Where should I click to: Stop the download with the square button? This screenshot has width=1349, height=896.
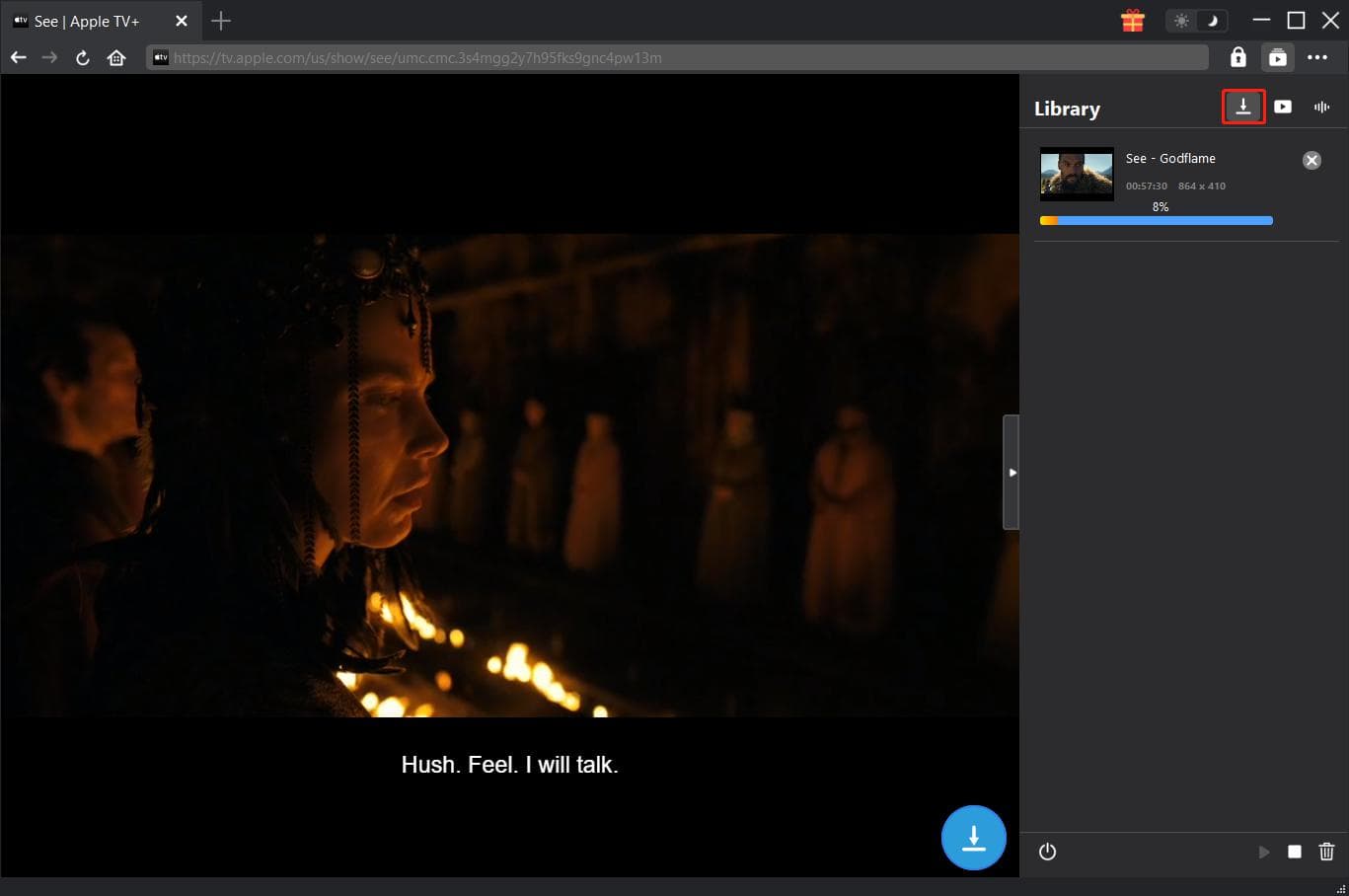[x=1295, y=852]
